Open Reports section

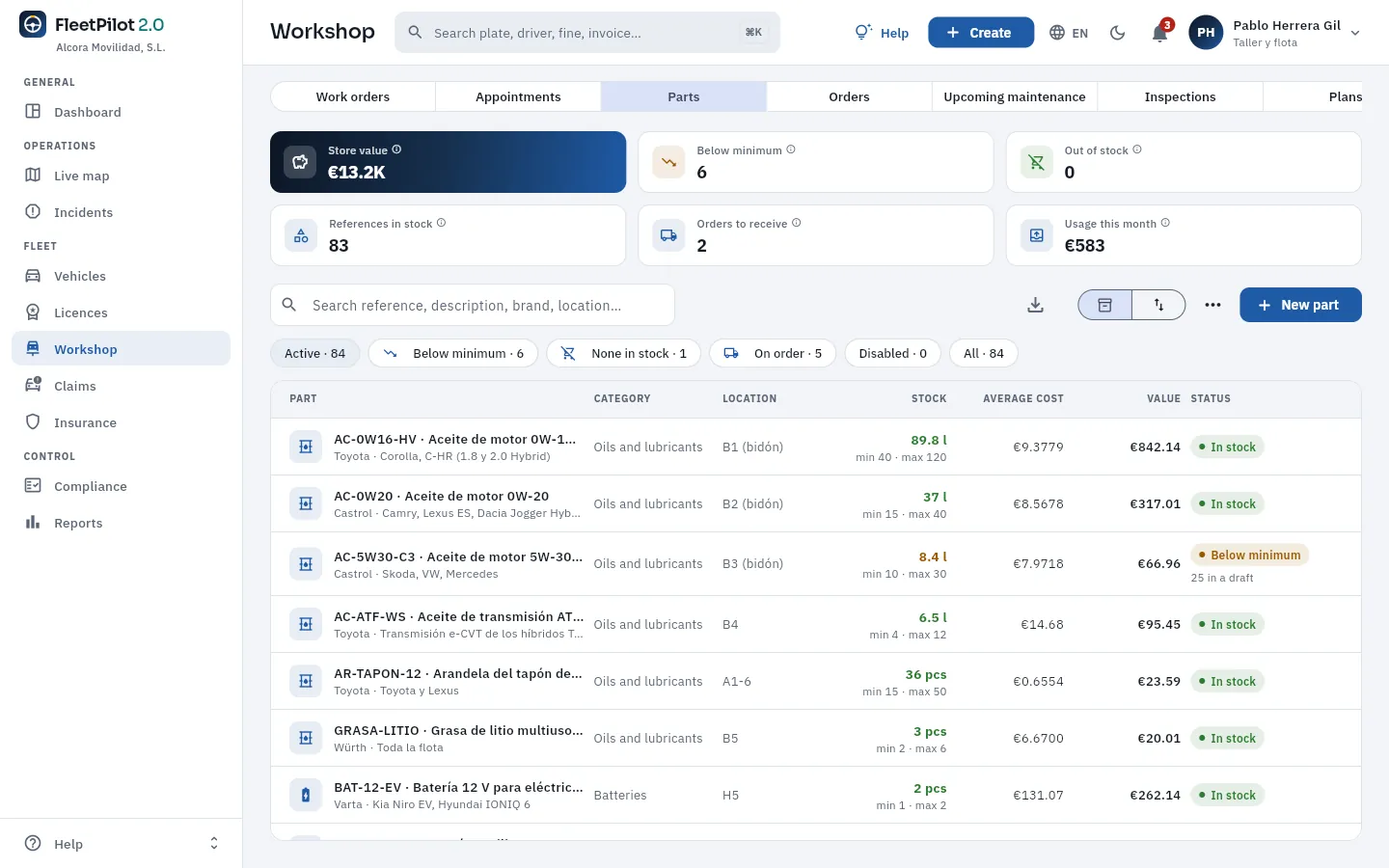click(121, 523)
